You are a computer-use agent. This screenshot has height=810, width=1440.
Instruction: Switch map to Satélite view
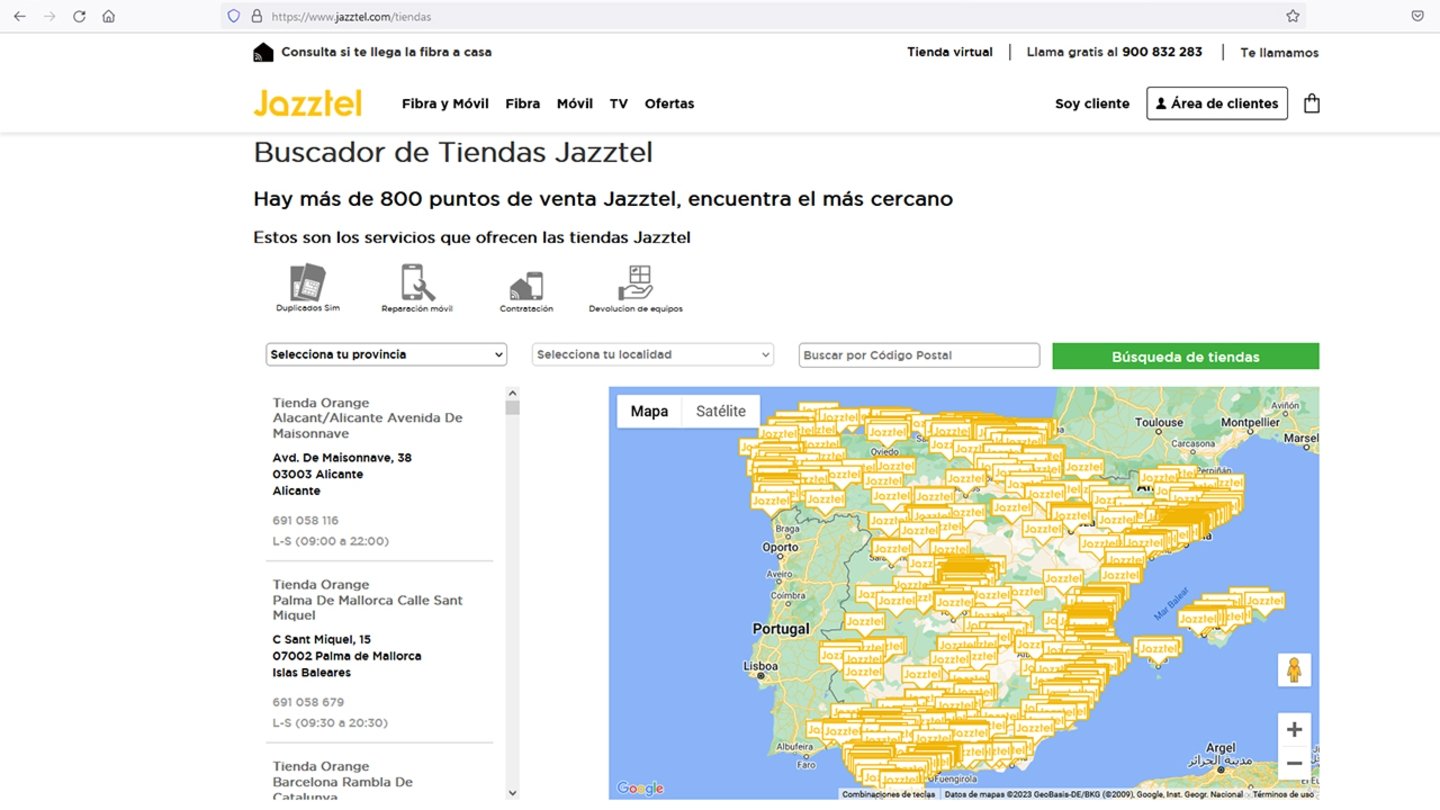pyautogui.click(x=721, y=411)
